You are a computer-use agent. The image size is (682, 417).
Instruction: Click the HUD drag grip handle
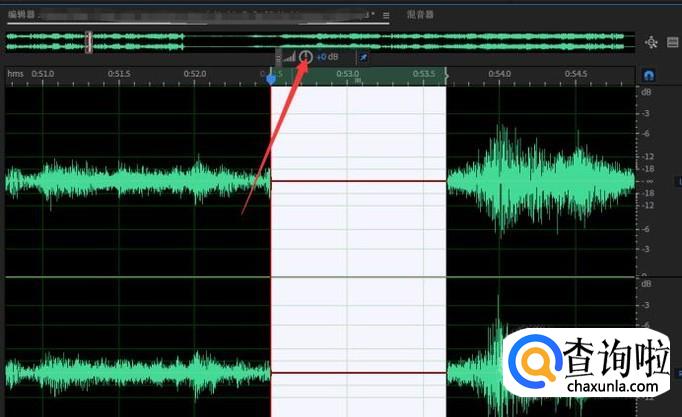(x=278, y=57)
